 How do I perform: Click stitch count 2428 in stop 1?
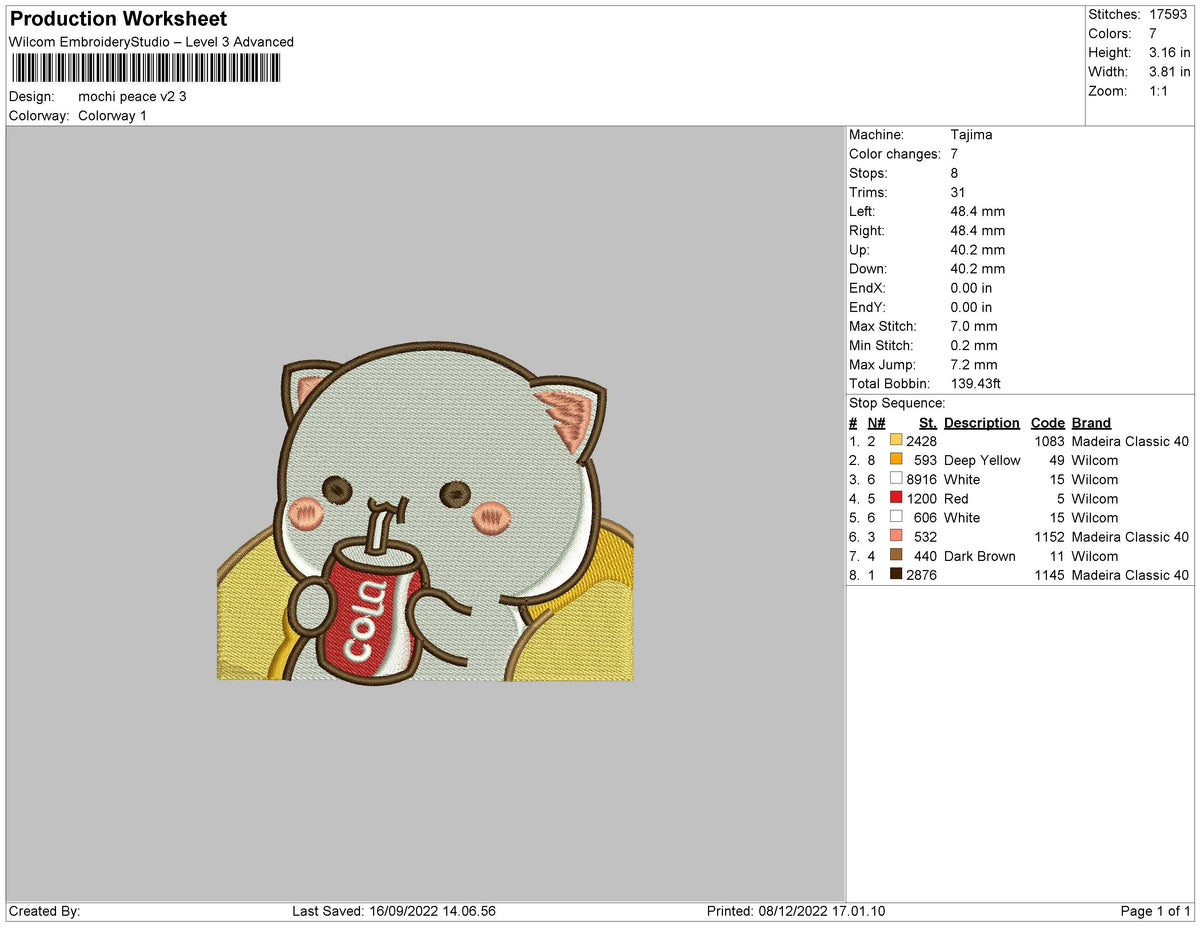pos(922,441)
